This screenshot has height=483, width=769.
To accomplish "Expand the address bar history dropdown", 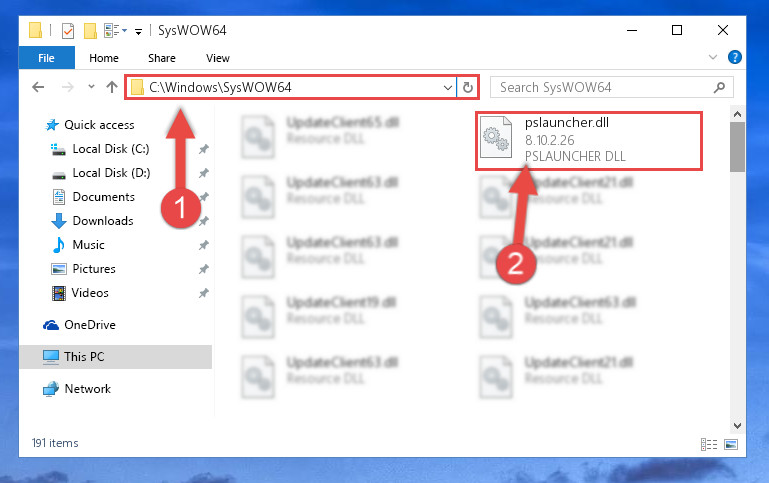I will (x=447, y=87).
